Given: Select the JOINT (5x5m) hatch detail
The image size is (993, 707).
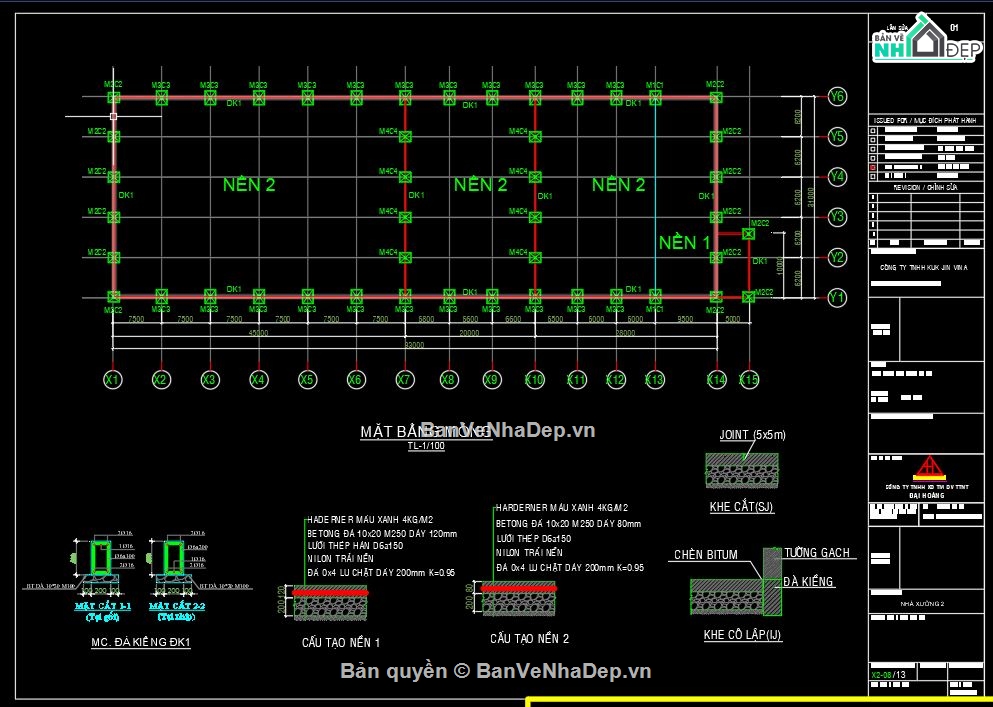Looking at the screenshot, I should [741, 468].
